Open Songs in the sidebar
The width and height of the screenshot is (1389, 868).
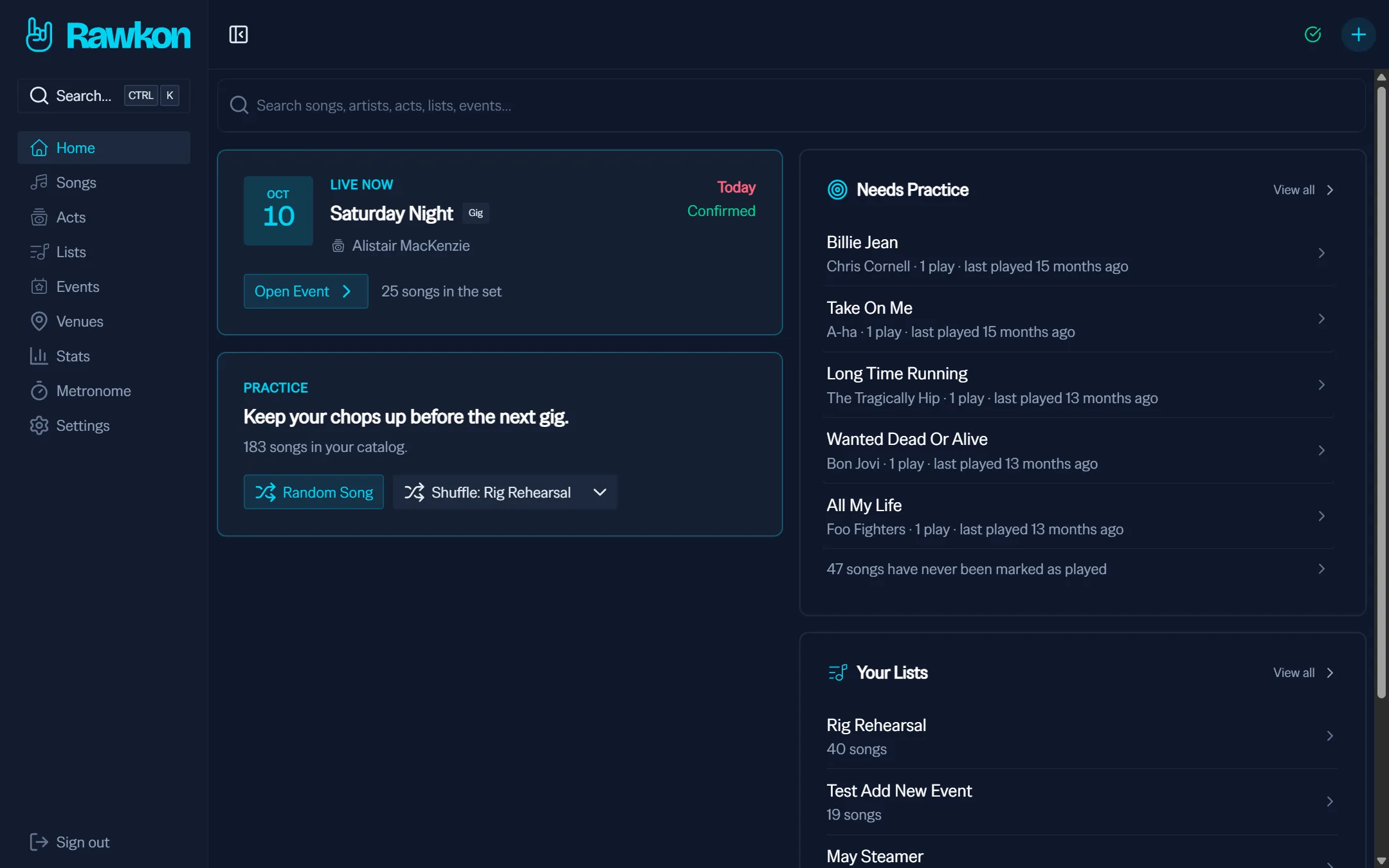pos(104,183)
